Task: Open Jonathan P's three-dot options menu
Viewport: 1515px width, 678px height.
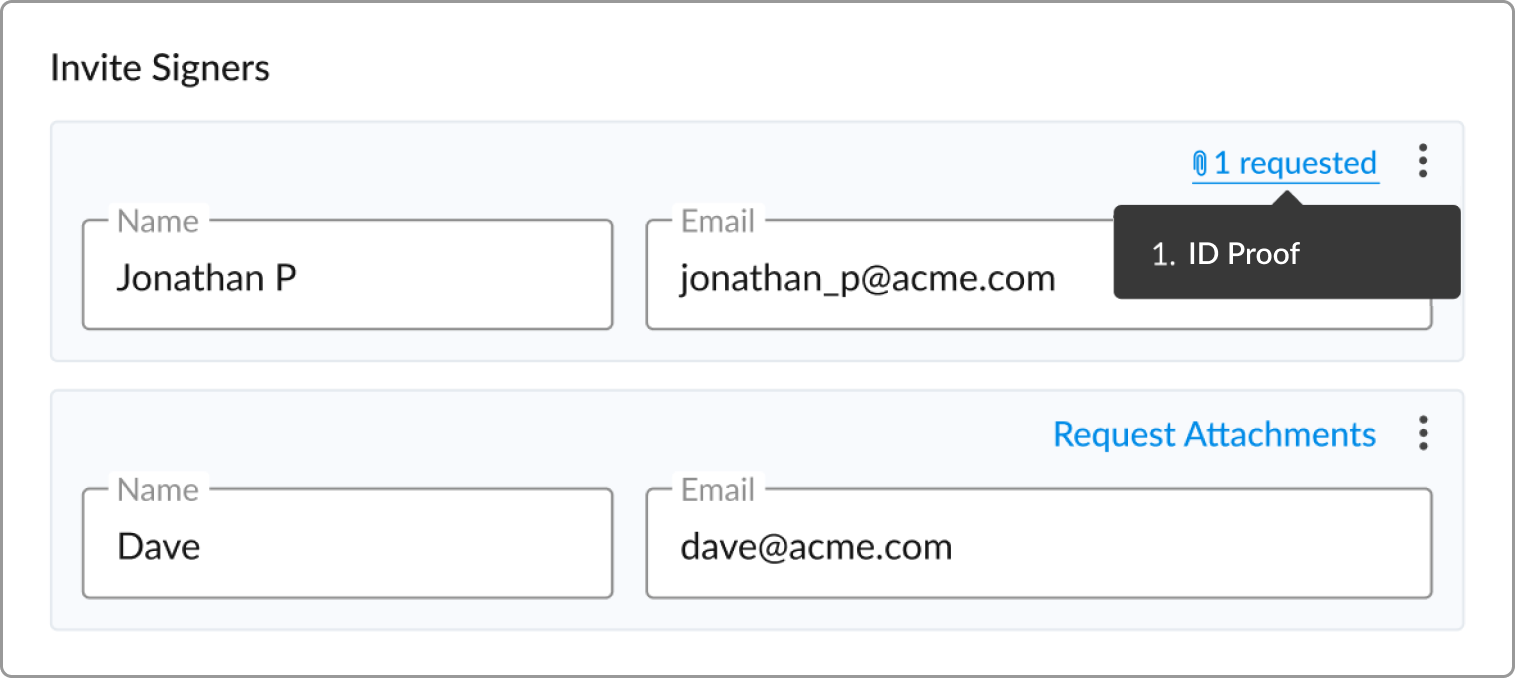Action: (1423, 161)
